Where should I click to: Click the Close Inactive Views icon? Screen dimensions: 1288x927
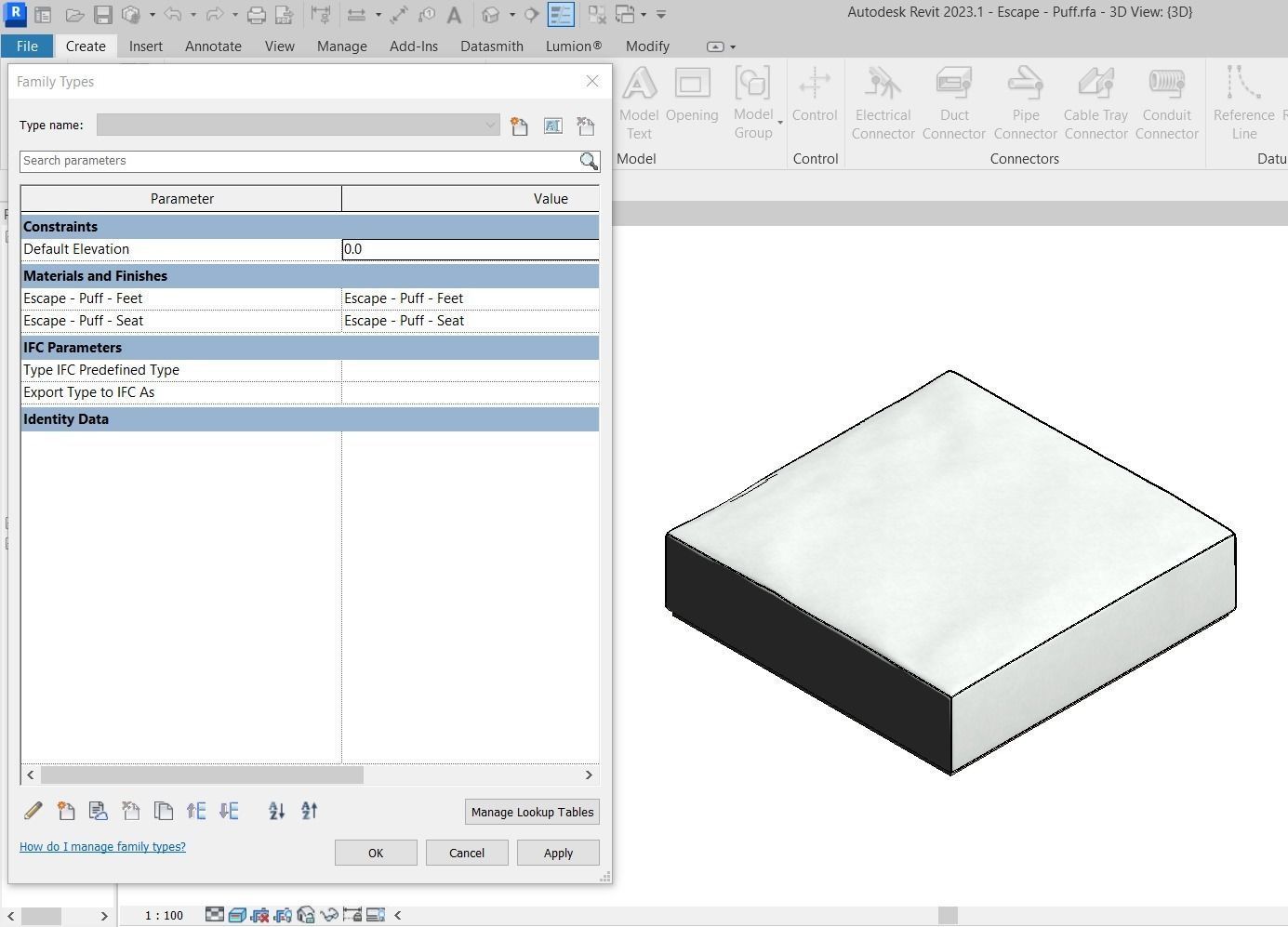596,15
